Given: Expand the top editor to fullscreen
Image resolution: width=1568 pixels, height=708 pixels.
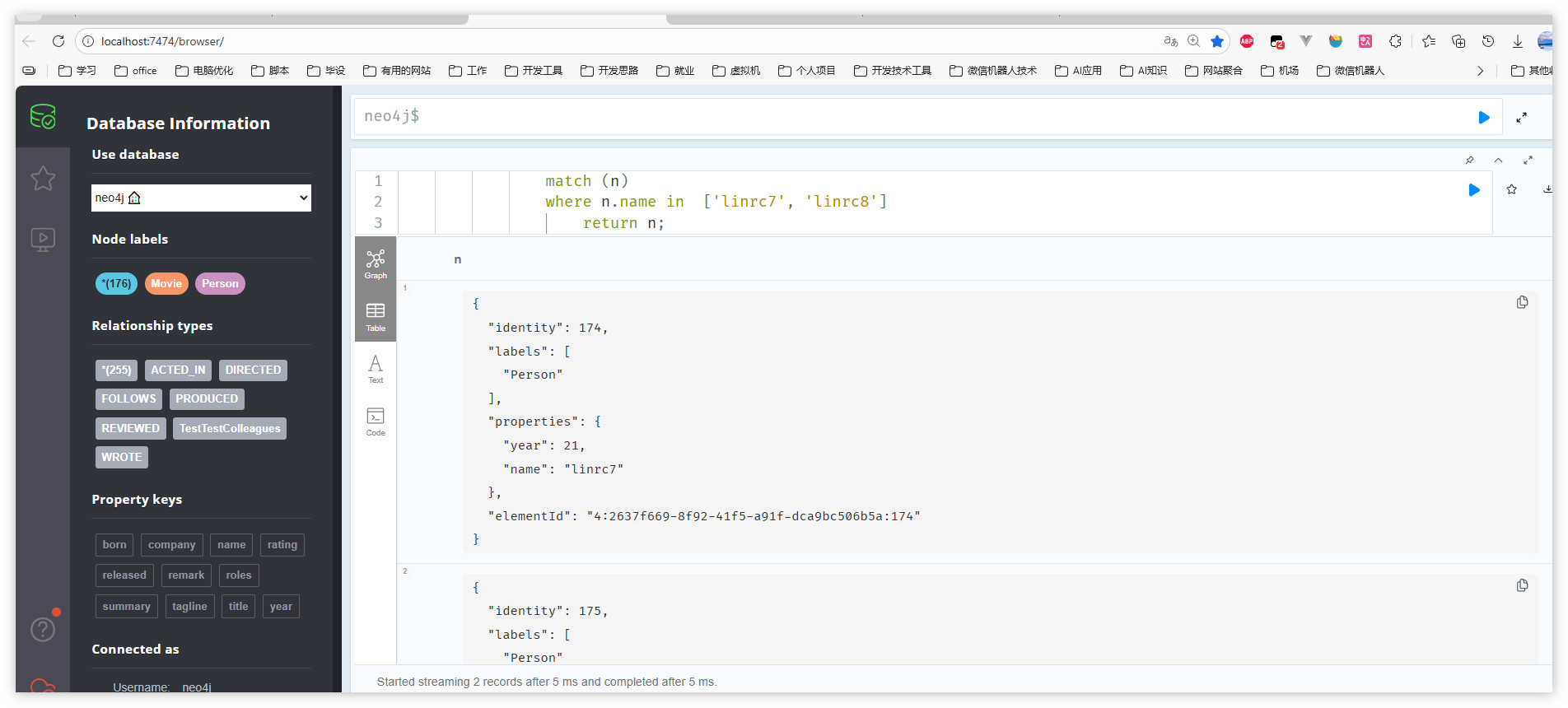Looking at the screenshot, I should pyautogui.click(x=1522, y=117).
